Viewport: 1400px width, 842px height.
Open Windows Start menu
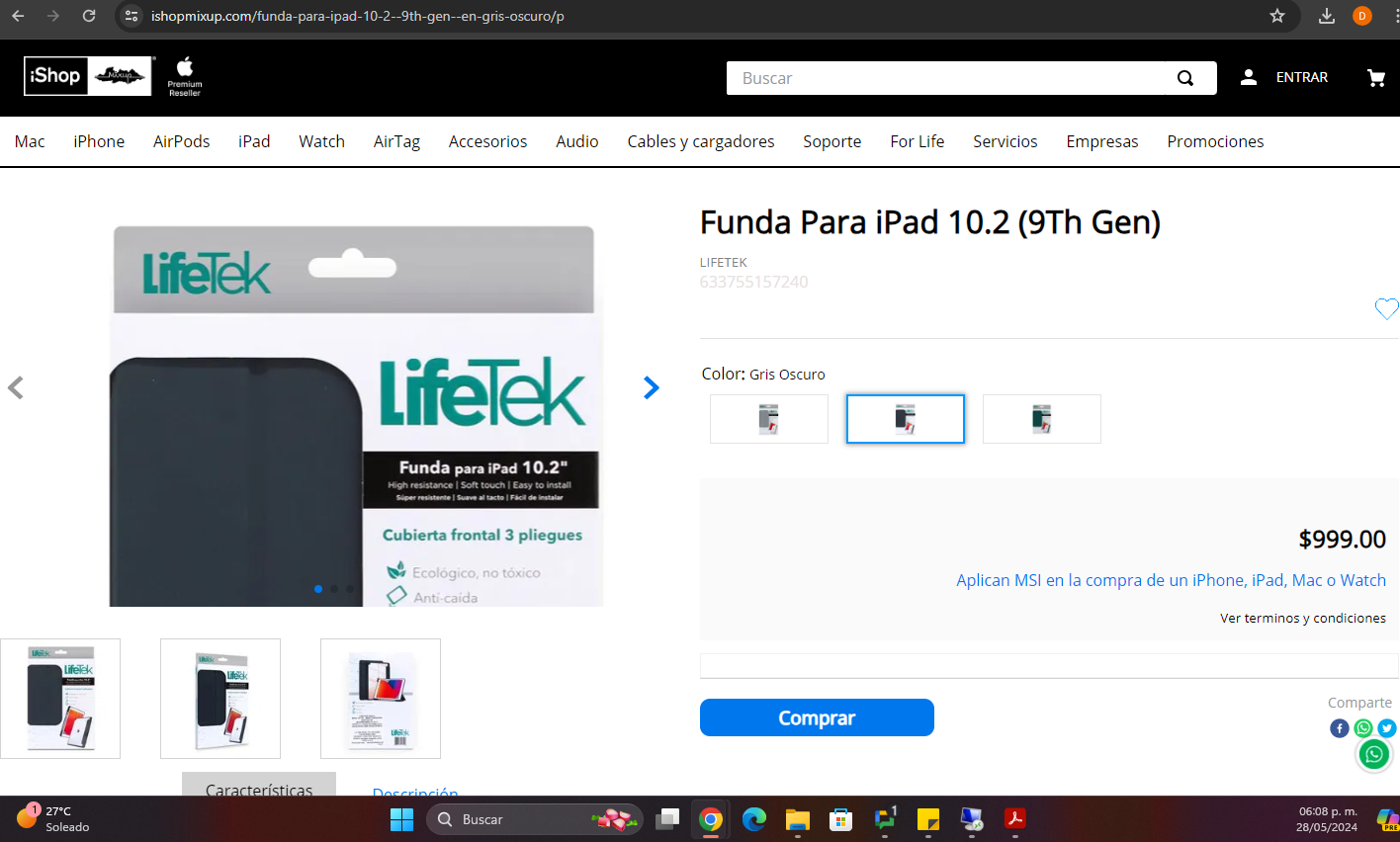[401, 819]
